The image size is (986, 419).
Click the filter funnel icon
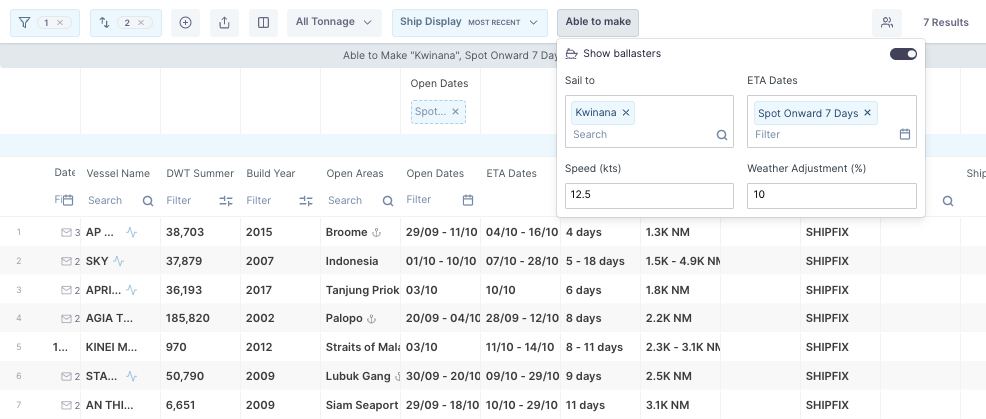(x=24, y=22)
